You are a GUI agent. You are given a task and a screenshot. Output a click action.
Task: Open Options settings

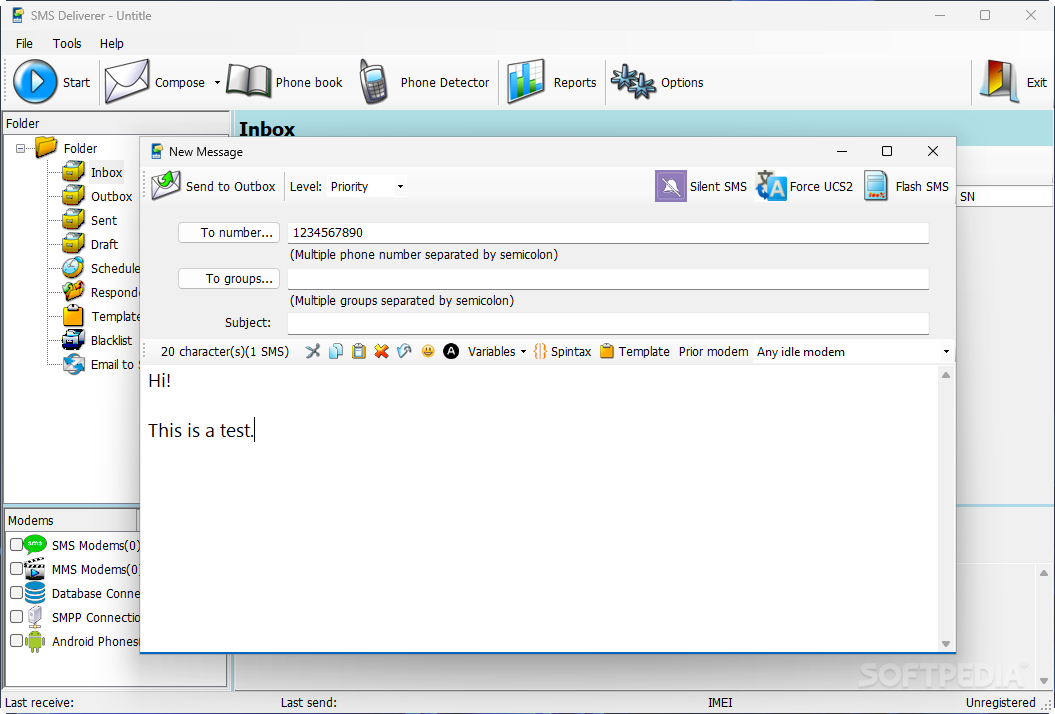pyautogui.click(x=657, y=82)
